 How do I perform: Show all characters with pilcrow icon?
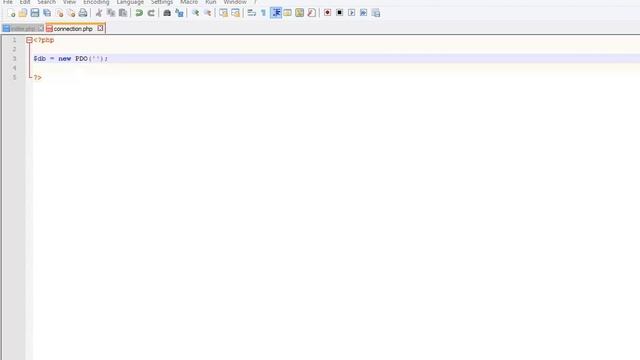pos(264,13)
